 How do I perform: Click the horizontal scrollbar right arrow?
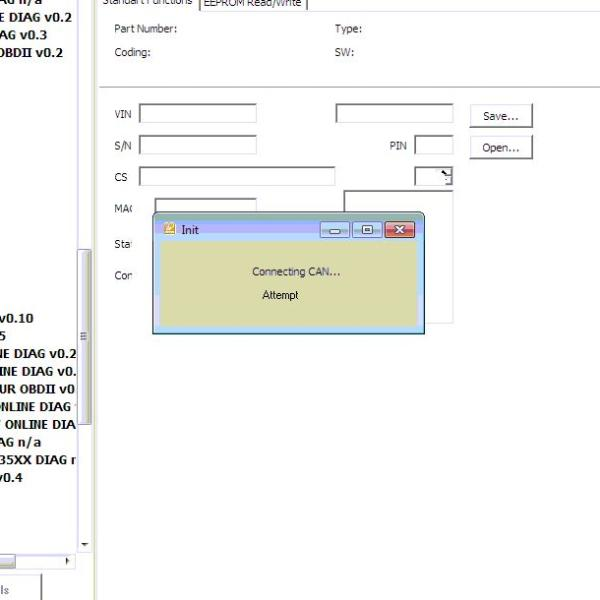pos(66,561)
